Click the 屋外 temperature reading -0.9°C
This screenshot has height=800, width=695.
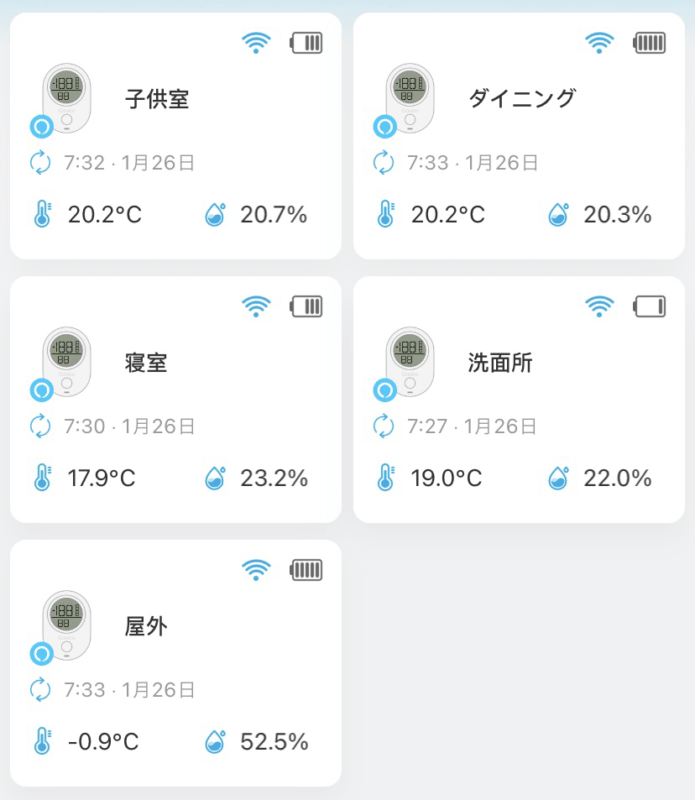coord(103,742)
